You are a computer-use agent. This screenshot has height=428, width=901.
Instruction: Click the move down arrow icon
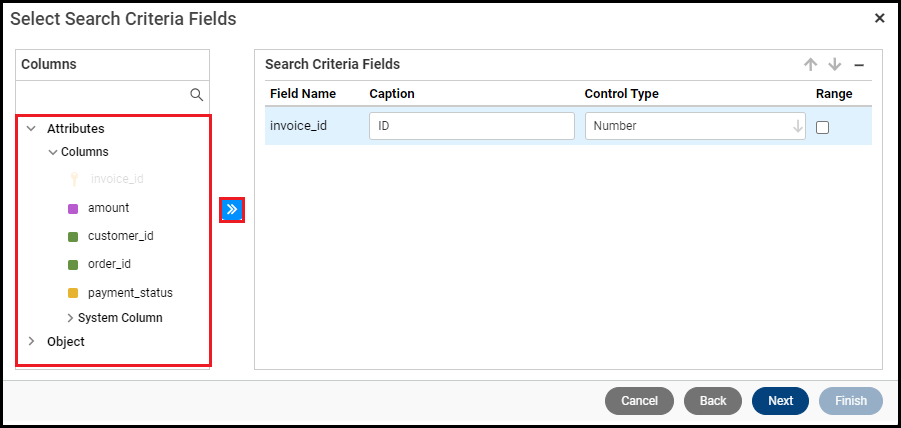tap(835, 64)
